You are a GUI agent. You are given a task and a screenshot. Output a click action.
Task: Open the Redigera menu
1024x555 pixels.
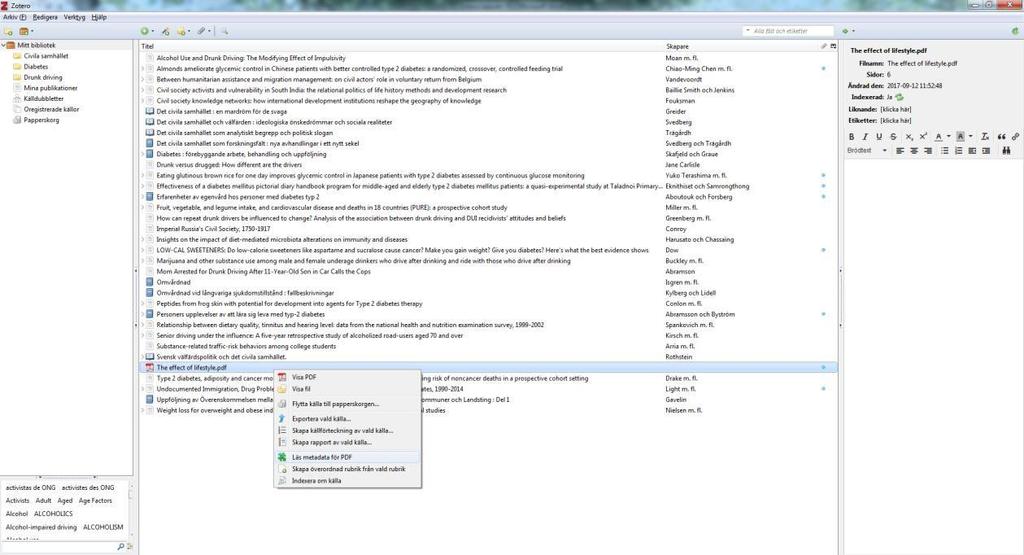[x=45, y=17]
